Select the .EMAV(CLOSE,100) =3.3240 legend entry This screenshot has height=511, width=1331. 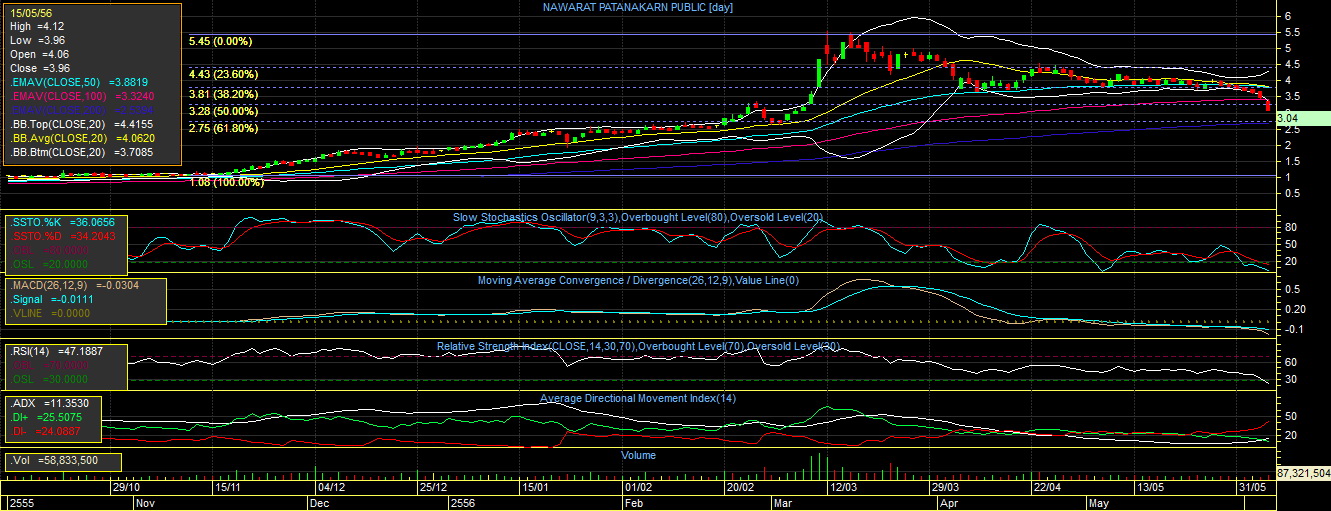coord(82,96)
